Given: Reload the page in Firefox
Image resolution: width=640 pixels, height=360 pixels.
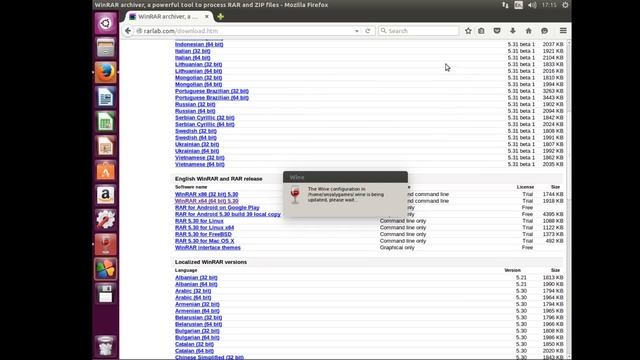Looking at the screenshot, I should tap(368, 31).
